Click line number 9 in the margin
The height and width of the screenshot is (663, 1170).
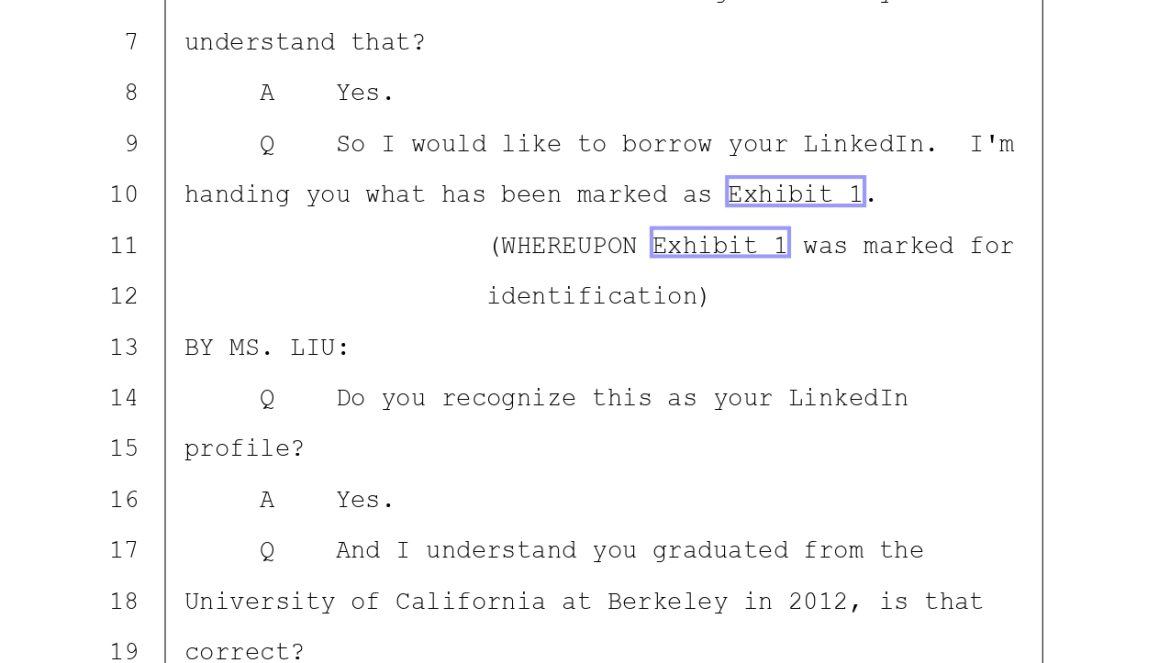pyautogui.click(x=131, y=143)
